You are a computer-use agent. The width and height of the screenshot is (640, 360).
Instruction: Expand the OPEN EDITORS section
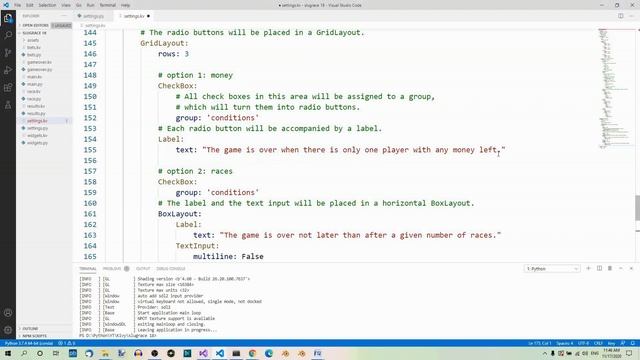(35, 25)
